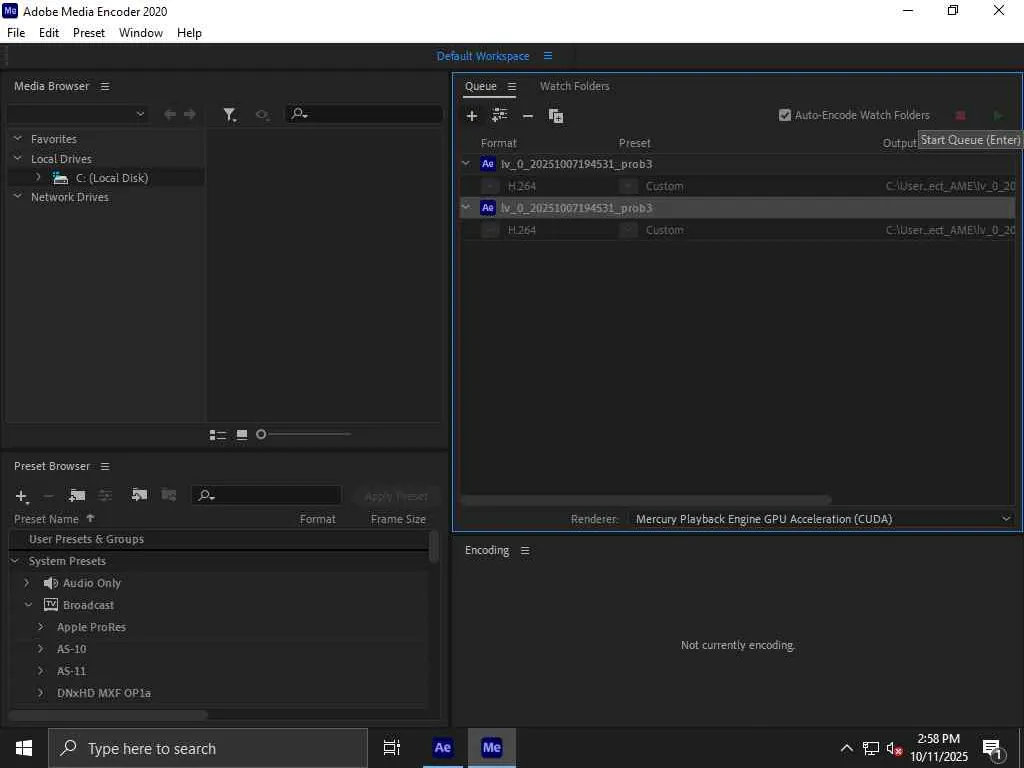Viewport: 1024px width, 768px height.
Task: Collapse the Broadcast preset group
Action: point(28,605)
